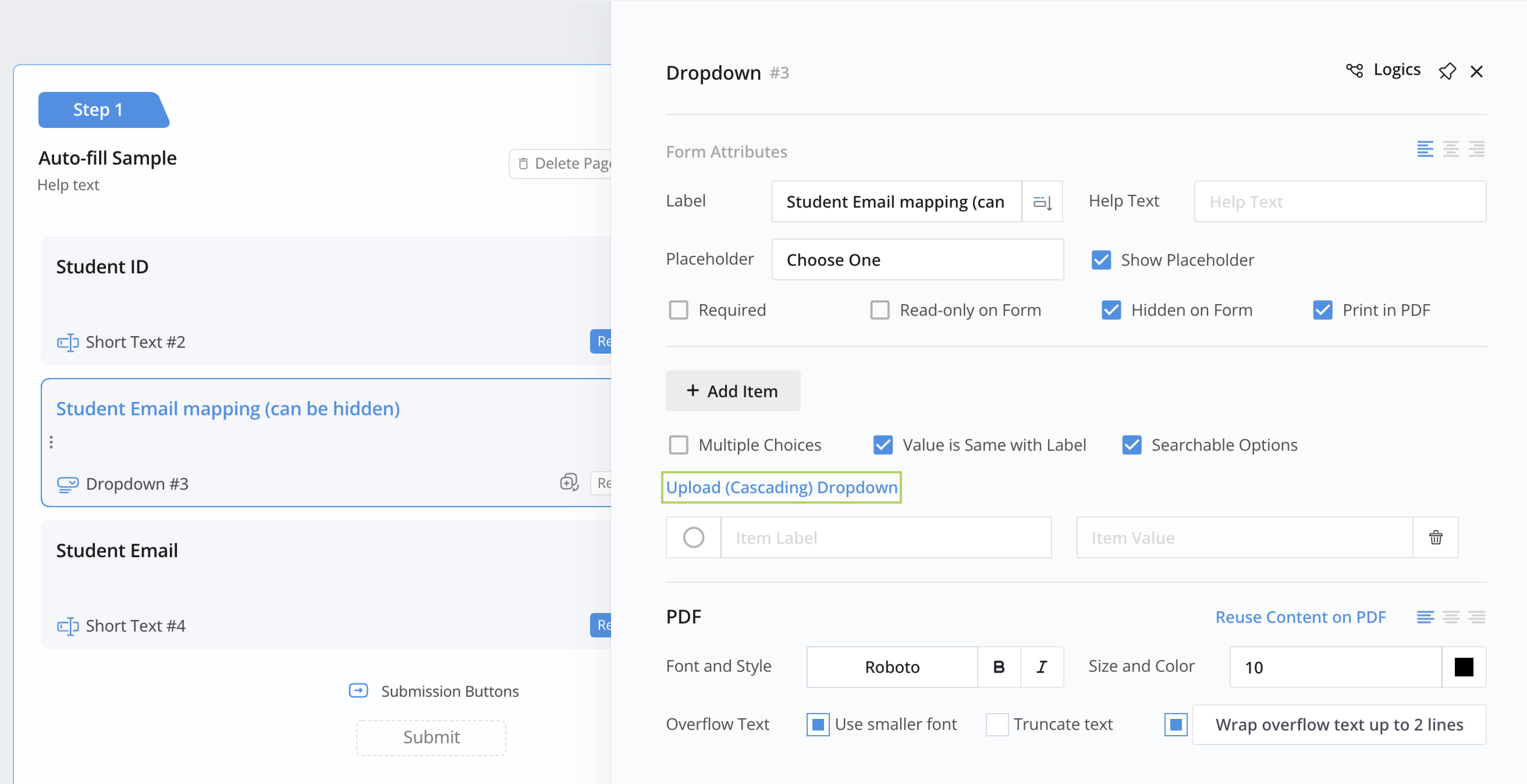
Task: Set PDF alignment to right
Action: pos(1477,617)
